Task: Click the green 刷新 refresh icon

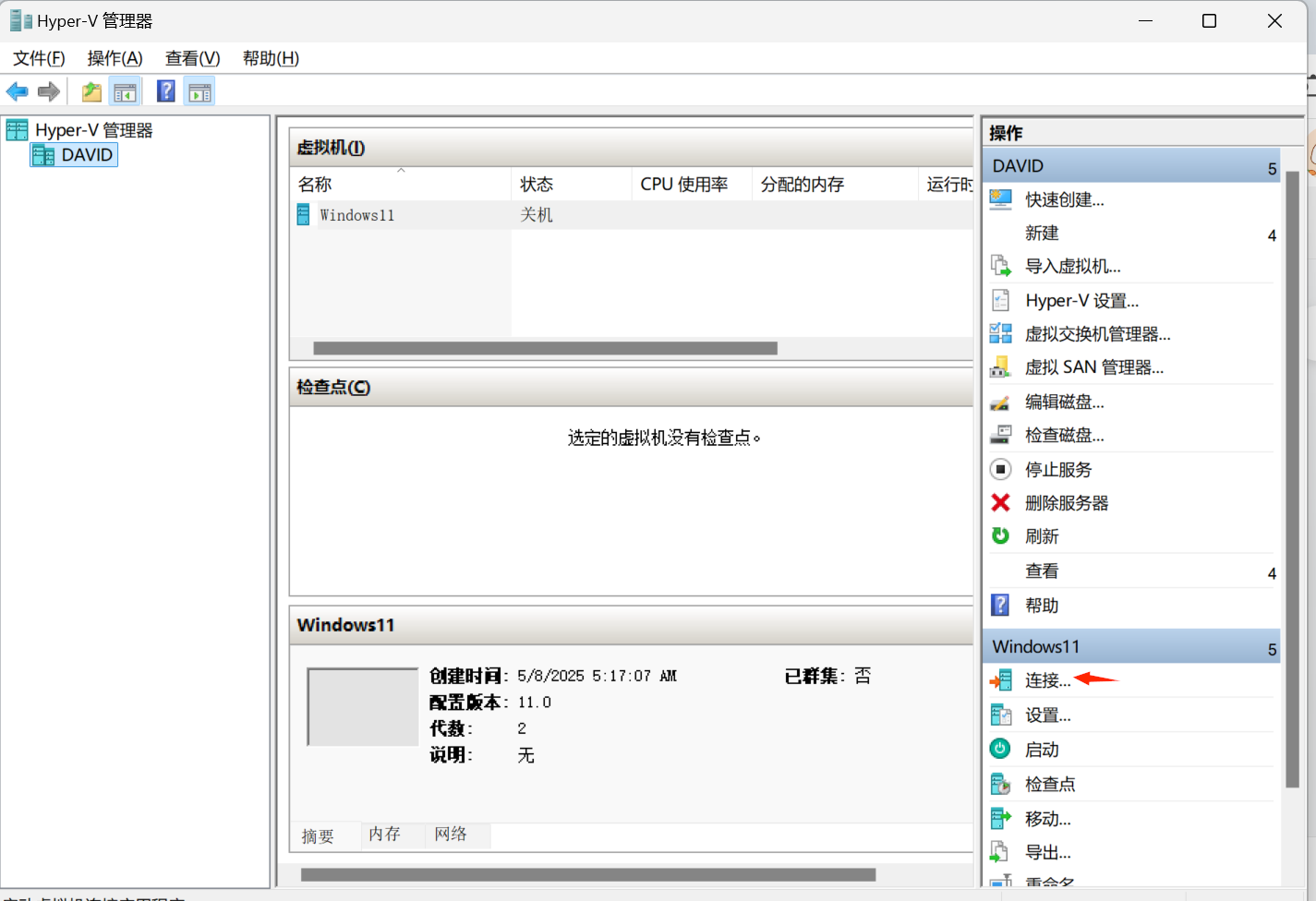Action: (1000, 535)
